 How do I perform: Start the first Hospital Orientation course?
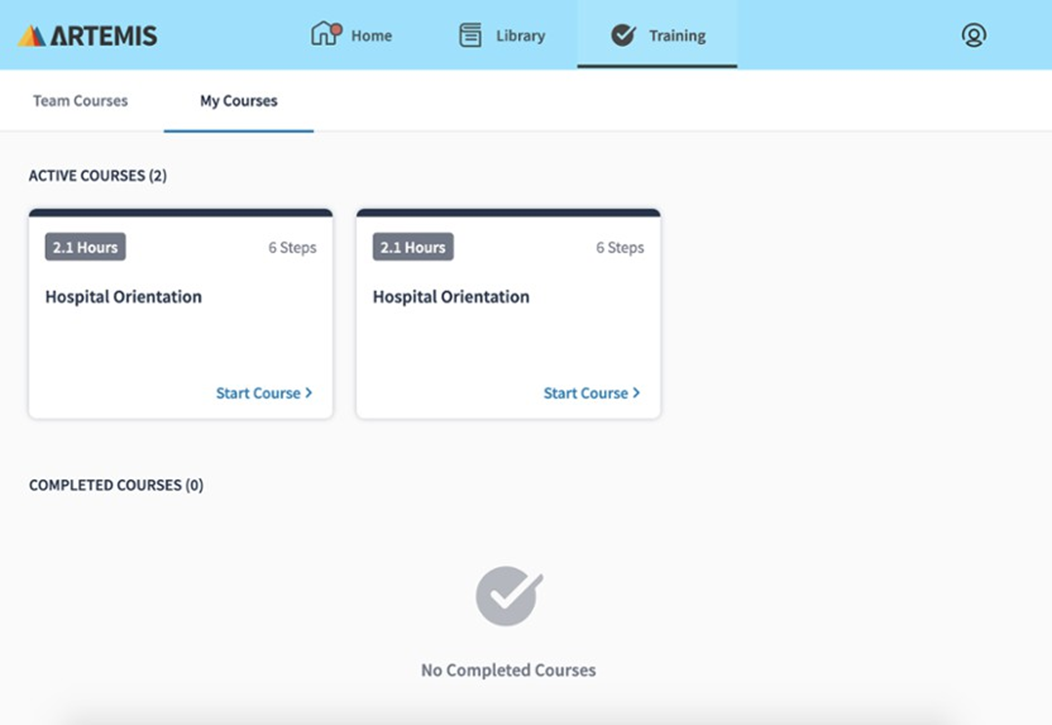click(258, 393)
